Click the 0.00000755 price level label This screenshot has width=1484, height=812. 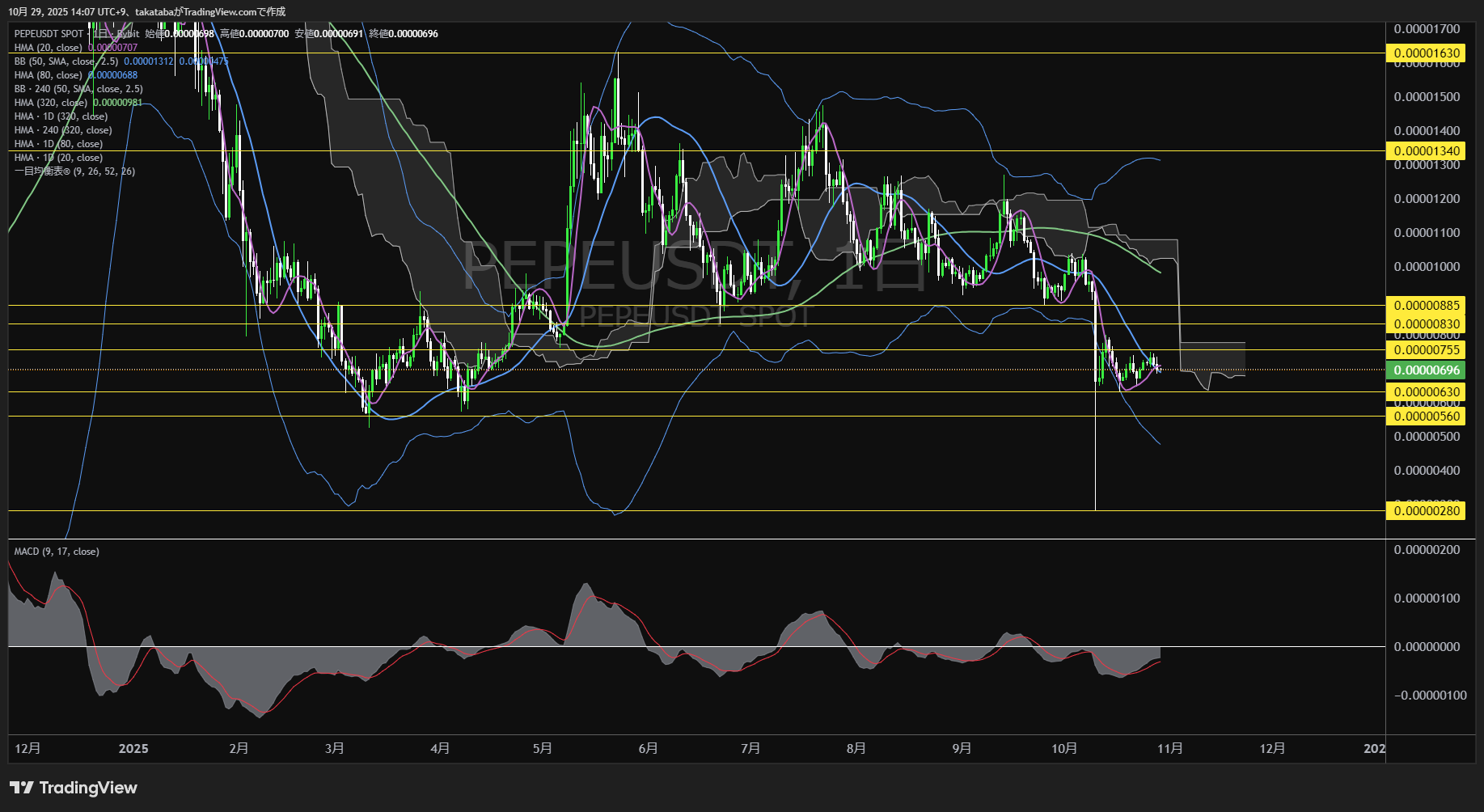click(x=1426, y=350)
